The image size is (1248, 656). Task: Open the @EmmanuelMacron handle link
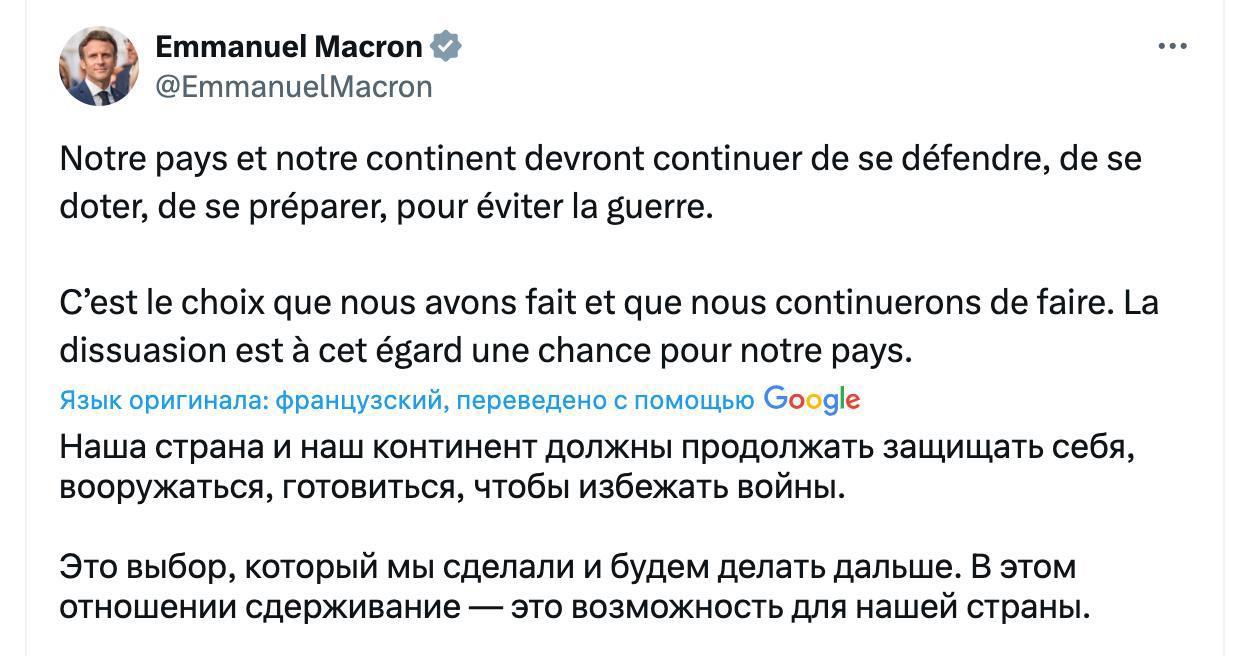[294, 87]
